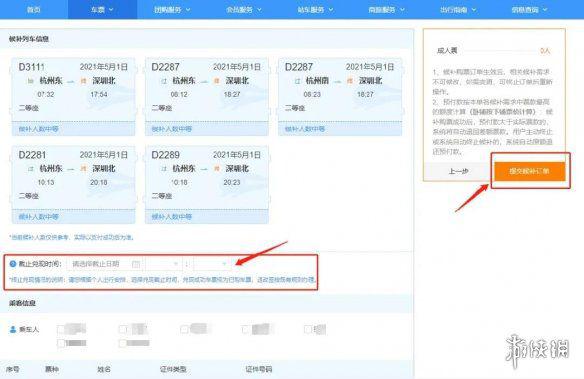Go back with the 上一步 button
The image size is (584, 379).
click(x=458, y=171)
